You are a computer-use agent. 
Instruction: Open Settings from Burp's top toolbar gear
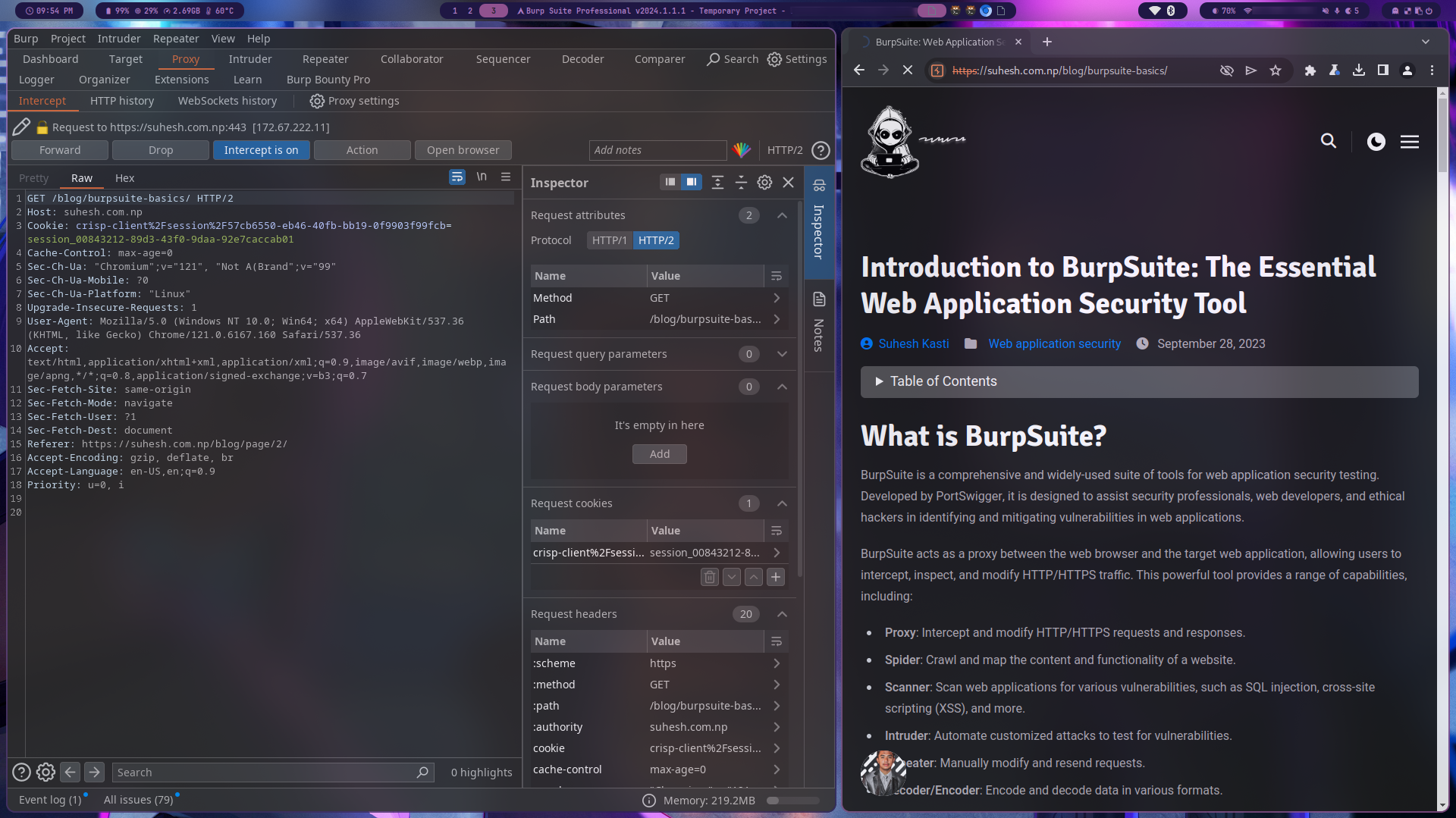coord(797,59)
